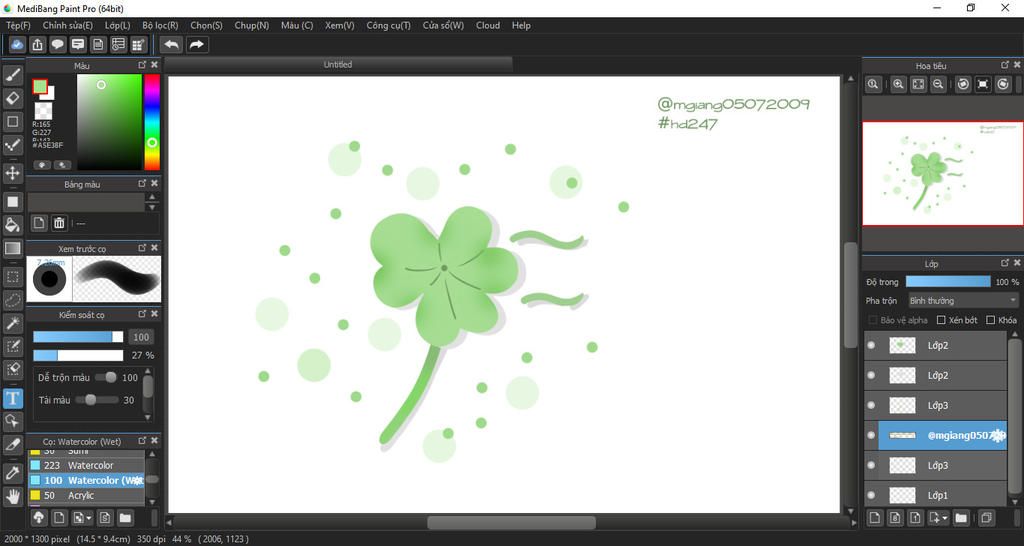Image resolution: width=1024 pixels, height=546 pixels.
Task: Click fit-to-window icon in Hoa tiêu
Action: click(x=919, y=84)
